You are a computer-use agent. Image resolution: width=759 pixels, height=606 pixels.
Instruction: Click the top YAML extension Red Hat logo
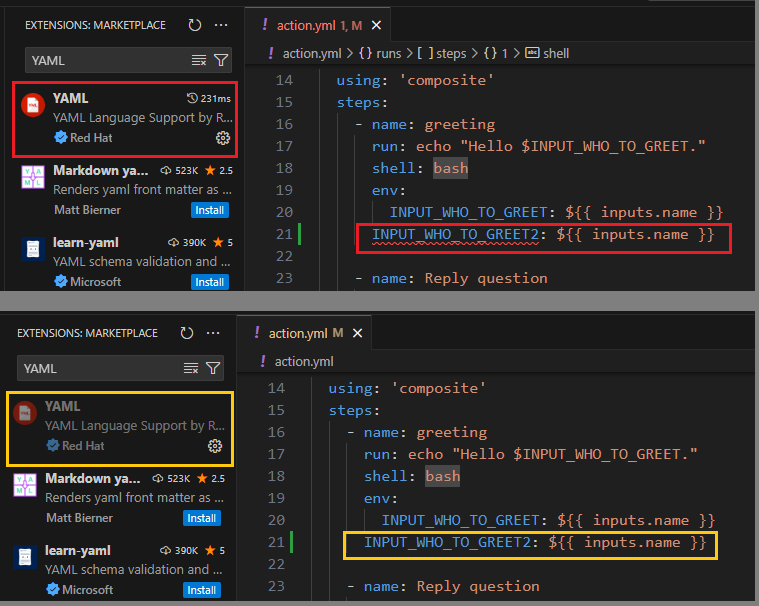[x=33, y=105]
